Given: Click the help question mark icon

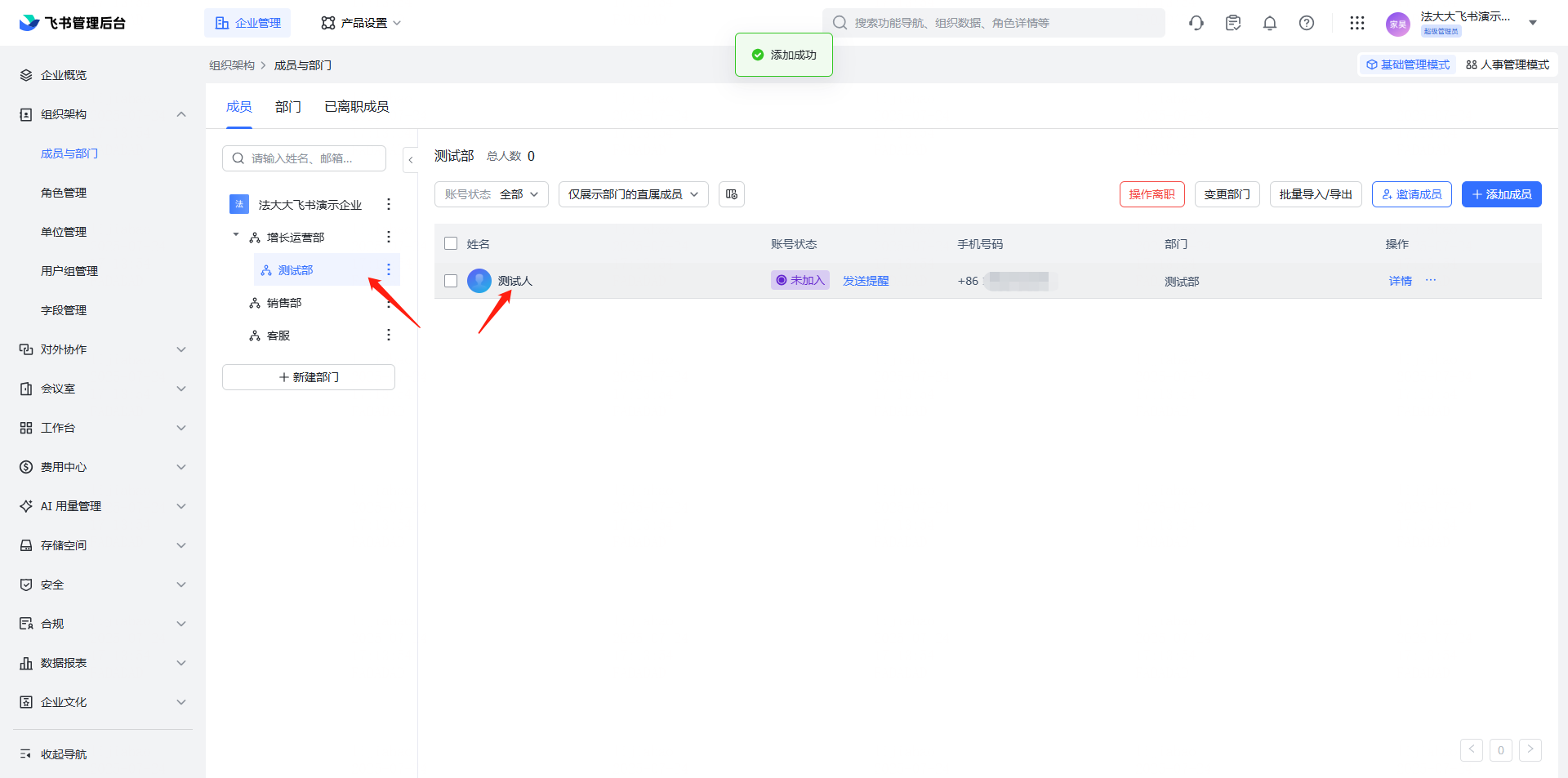Looking at the screenshot, I should [1306, 23].
